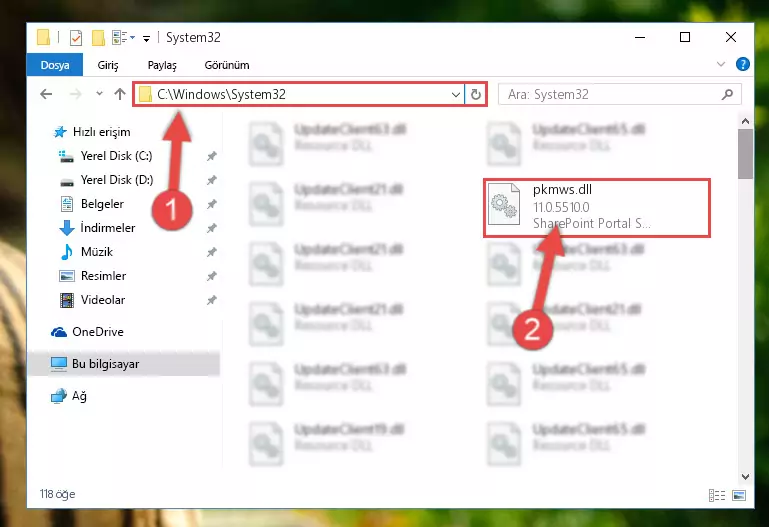Refresh the System32 folder view
Screen dimensions: 769x527
pos(475,95)
